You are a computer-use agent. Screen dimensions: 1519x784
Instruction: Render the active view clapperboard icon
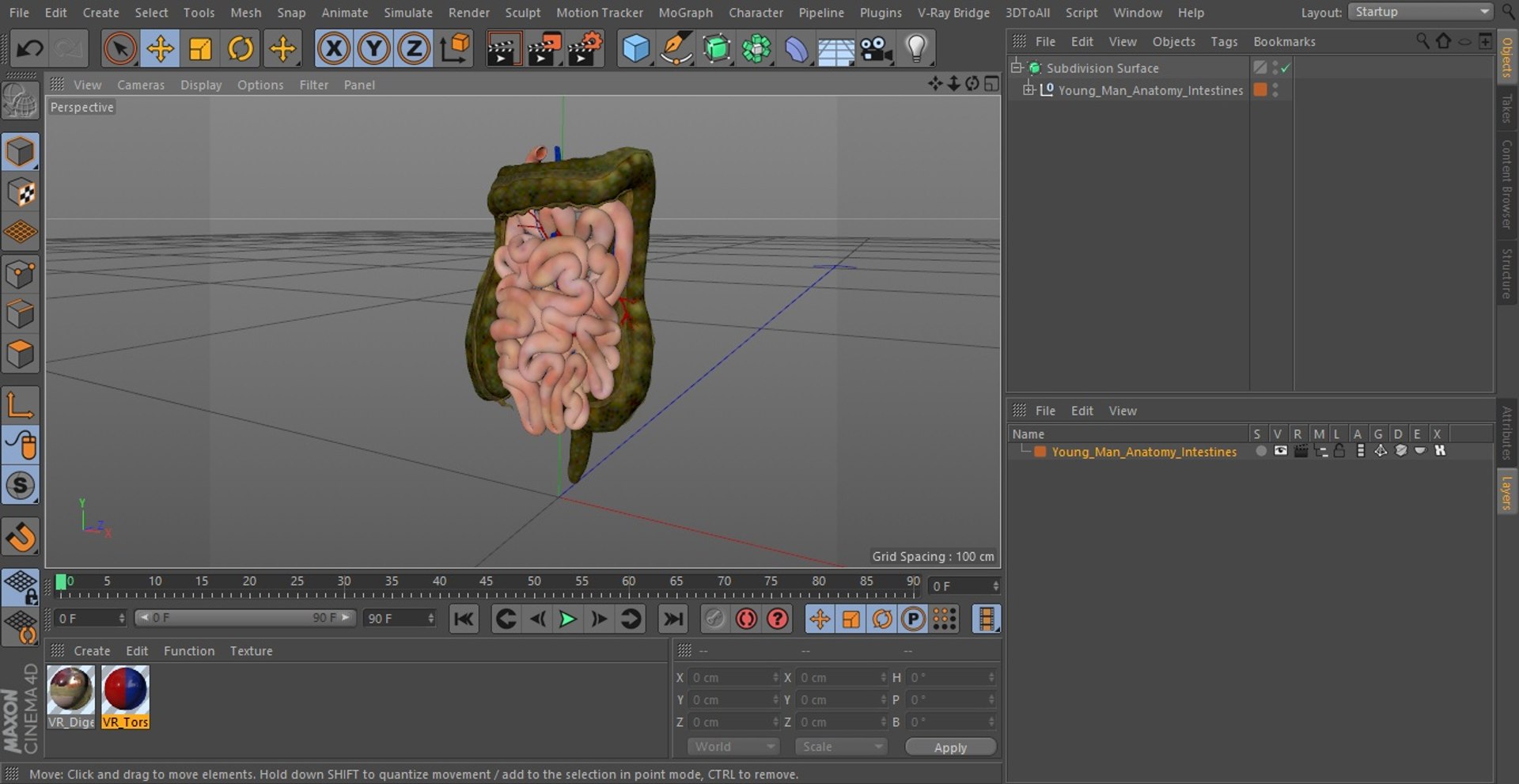click(x=503, y=49)
